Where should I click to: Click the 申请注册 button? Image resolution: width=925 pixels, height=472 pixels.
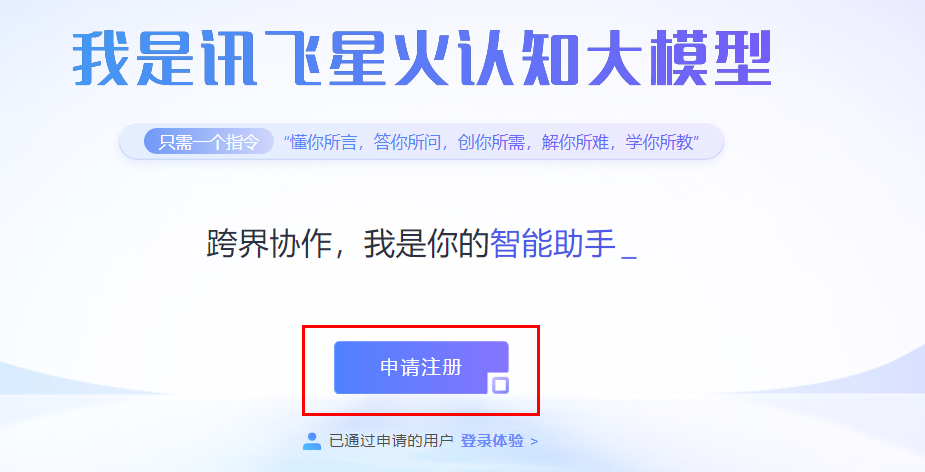(x=421, y=368)
